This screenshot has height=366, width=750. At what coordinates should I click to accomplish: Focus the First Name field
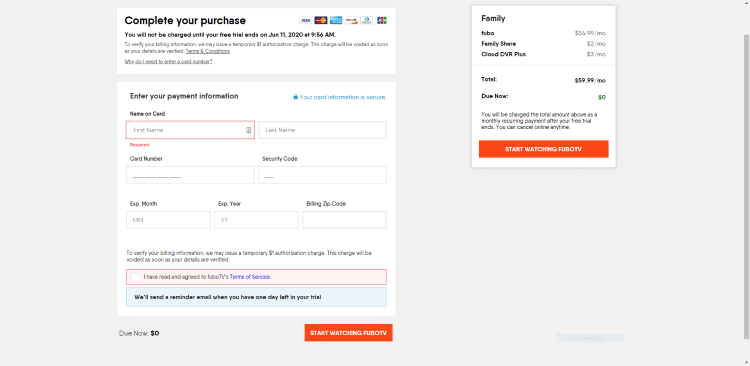pos(190,130)
